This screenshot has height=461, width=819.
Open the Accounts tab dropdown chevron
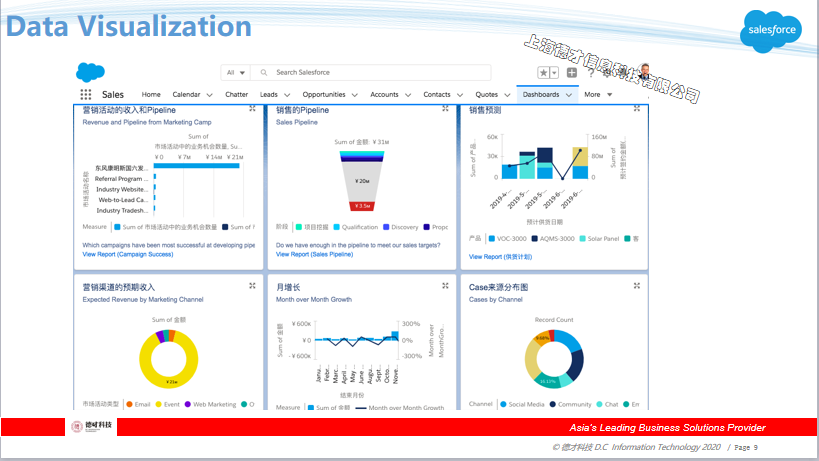tap(408, 95)
